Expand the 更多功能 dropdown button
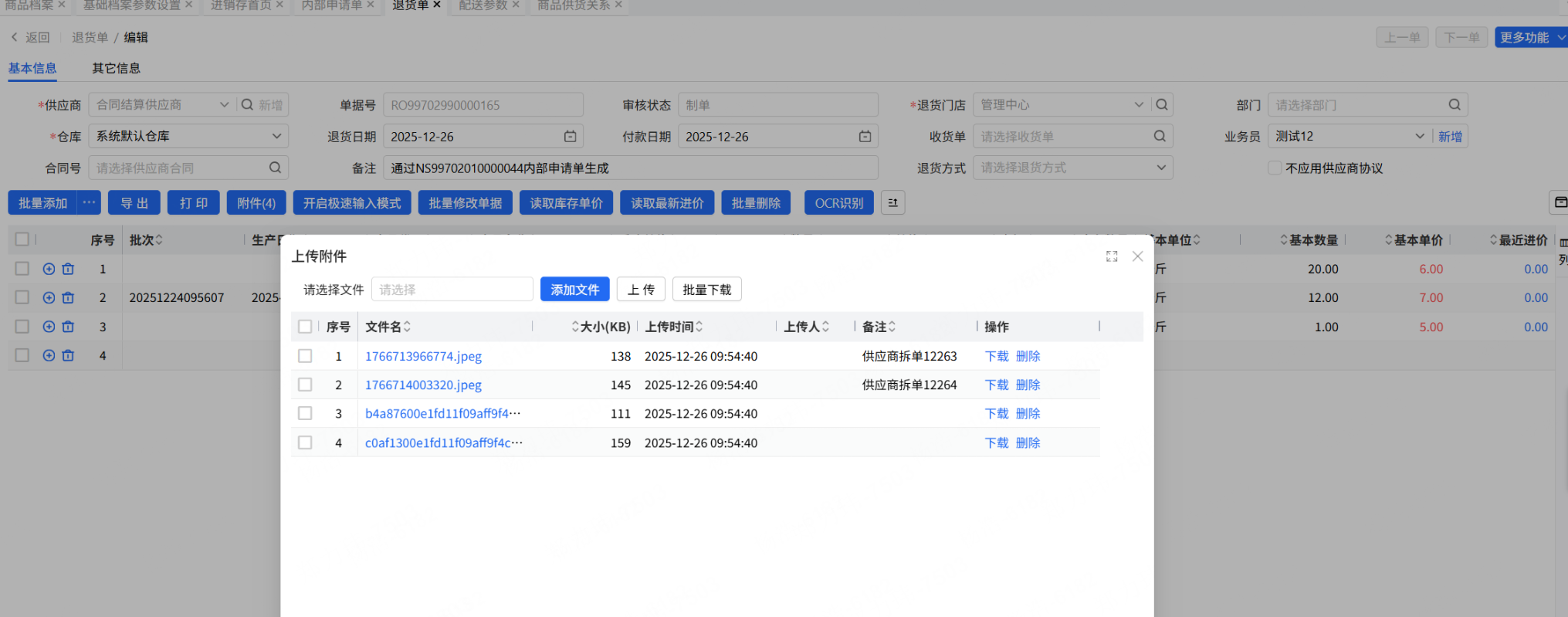The image size is (1568, 617). pos(1560,37)
